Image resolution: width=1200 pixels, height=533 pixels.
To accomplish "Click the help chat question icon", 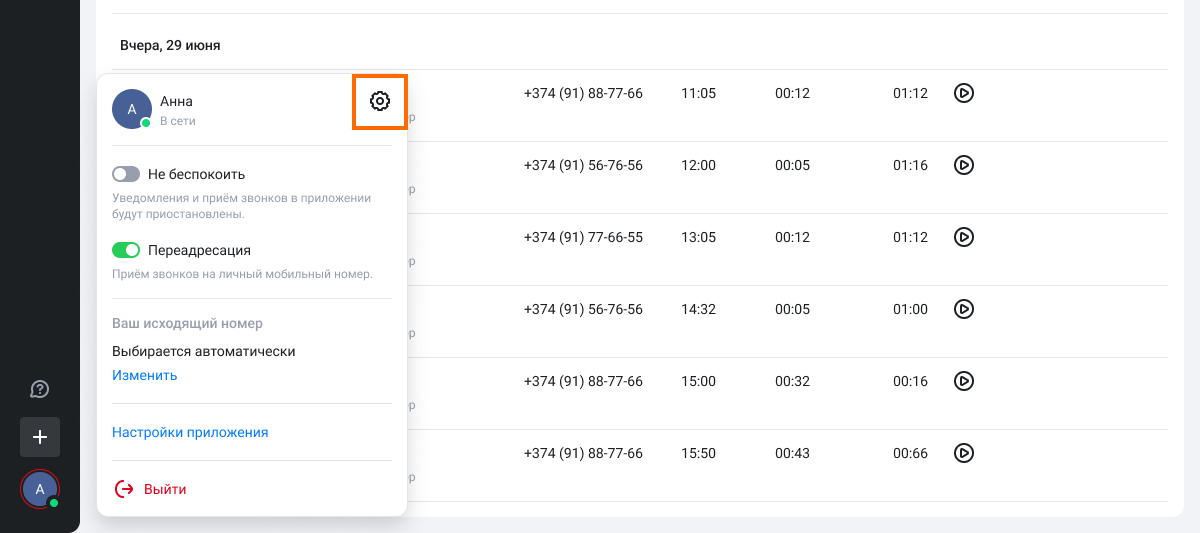I will (40, 389).
